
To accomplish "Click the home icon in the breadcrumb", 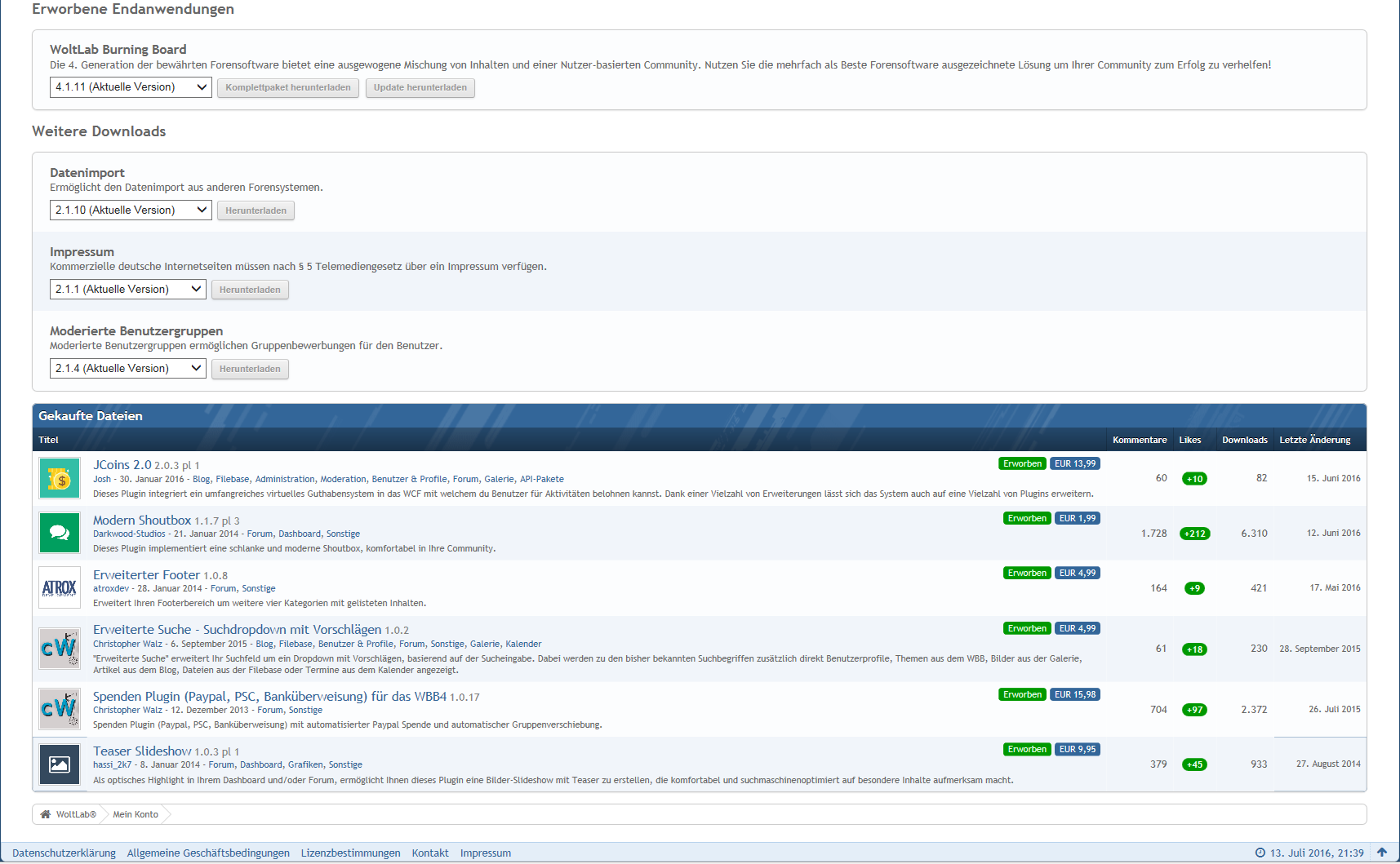I will click(x=46, y=814).
